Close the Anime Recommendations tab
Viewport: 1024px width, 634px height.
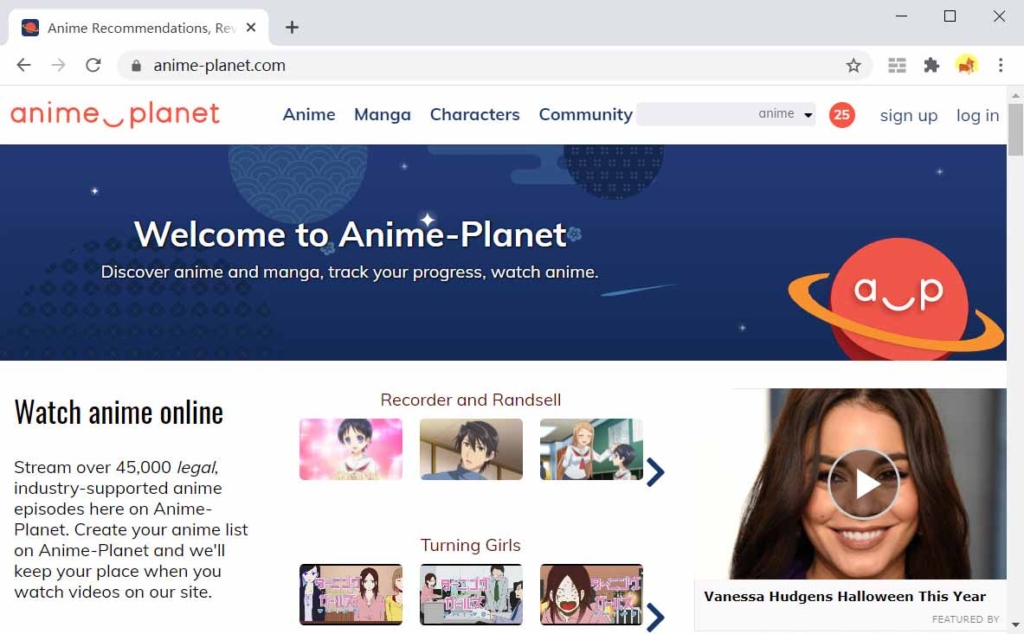coord(251,27)
